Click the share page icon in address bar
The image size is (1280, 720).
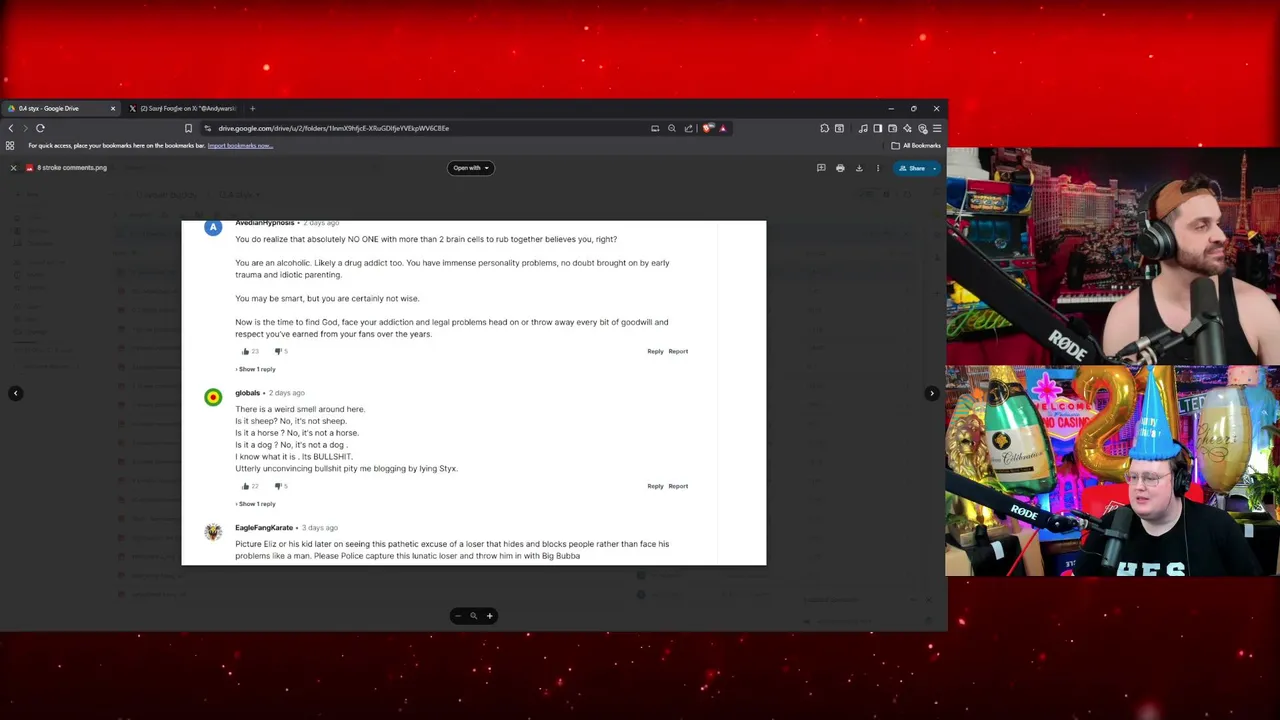point(688,128)
